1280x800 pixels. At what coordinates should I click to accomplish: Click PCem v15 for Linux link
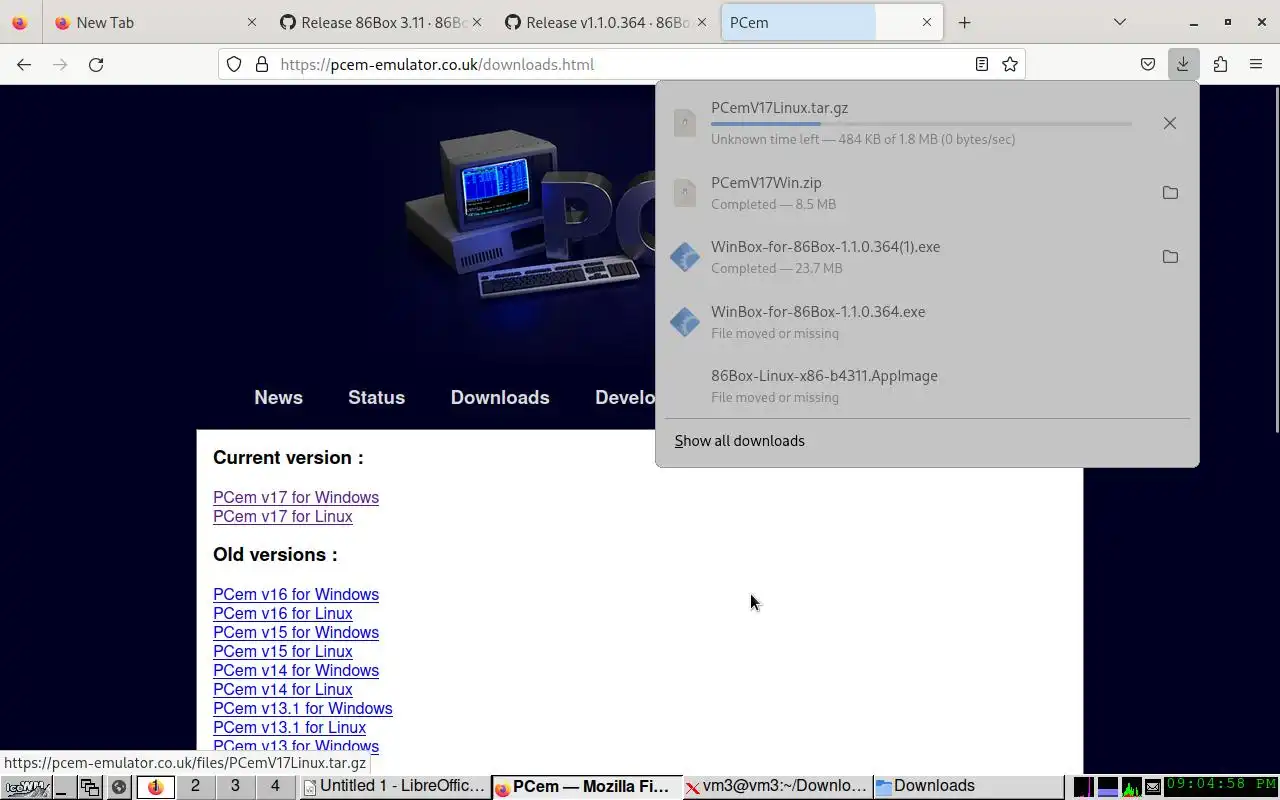click(x=283, y=651)
